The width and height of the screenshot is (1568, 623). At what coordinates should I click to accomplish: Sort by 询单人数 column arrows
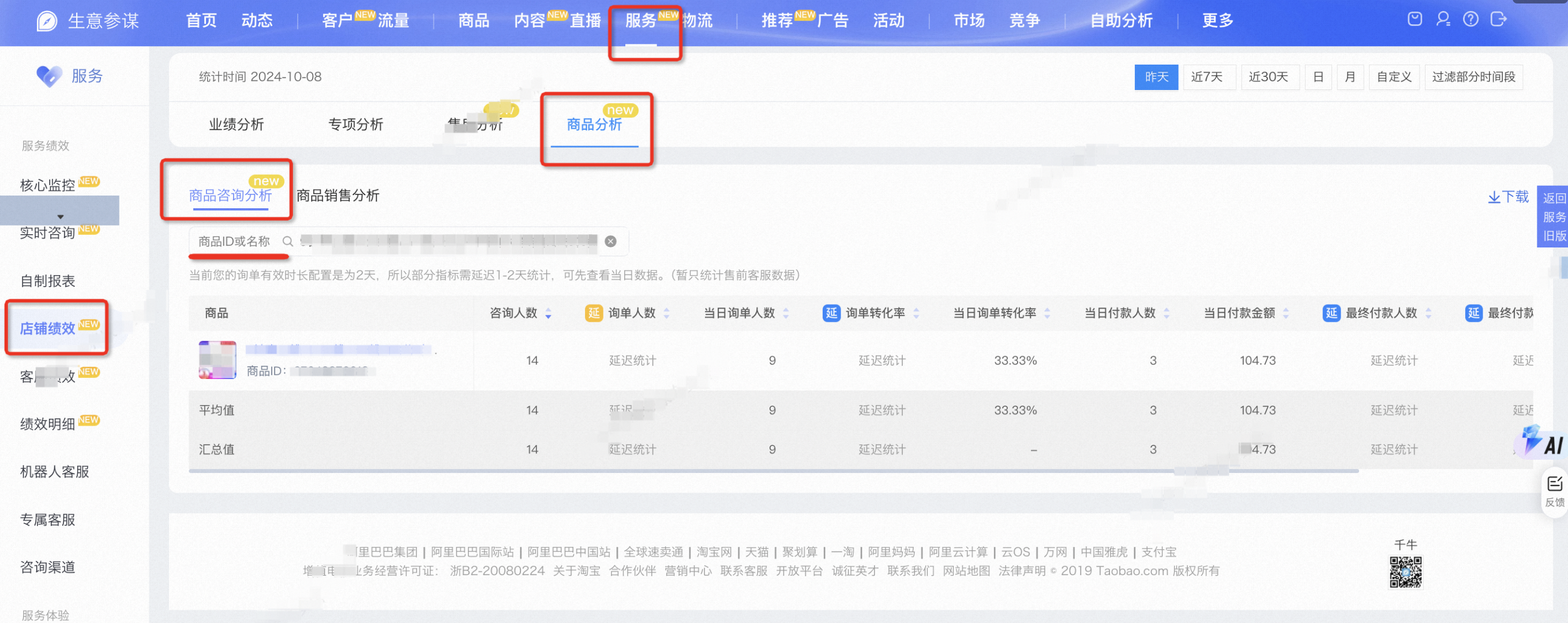[666, 313]
